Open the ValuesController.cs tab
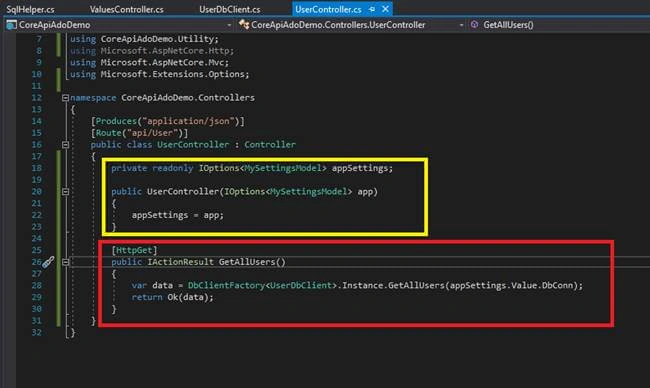This screenshot has width=650, height=388. [x=127, y=9]
